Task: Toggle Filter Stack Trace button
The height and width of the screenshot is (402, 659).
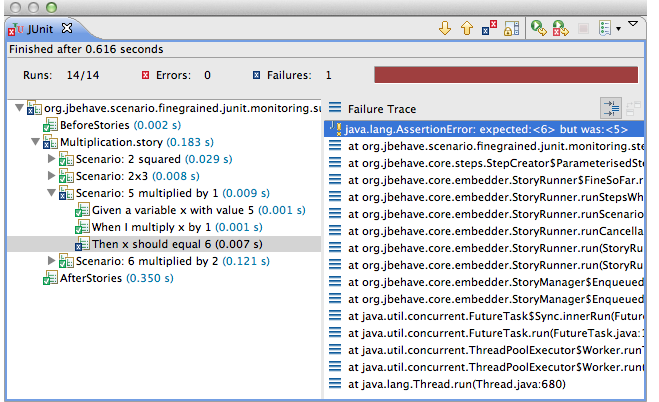Action: (x=611, y=108)
